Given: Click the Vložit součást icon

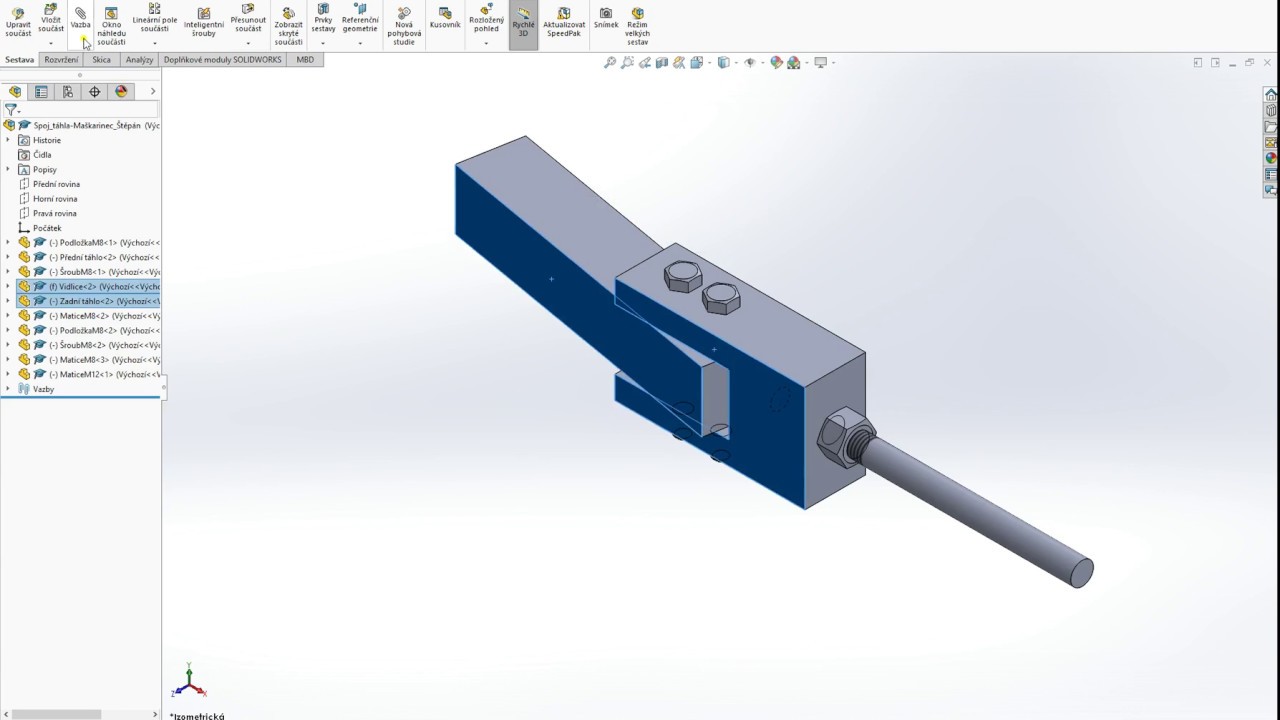Looking at the screenshot, I should coord(50,11).
